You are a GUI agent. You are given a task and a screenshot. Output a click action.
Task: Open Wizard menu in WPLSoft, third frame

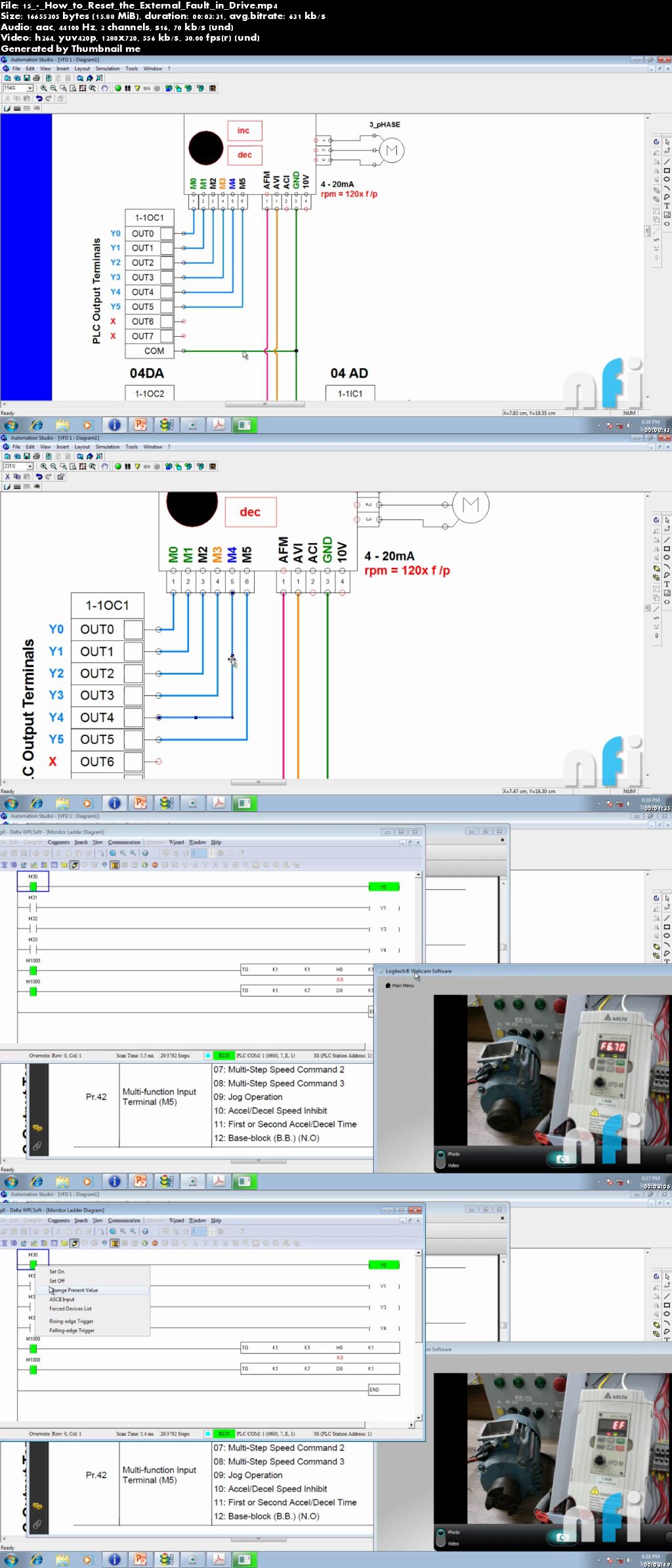pos(177,842)
